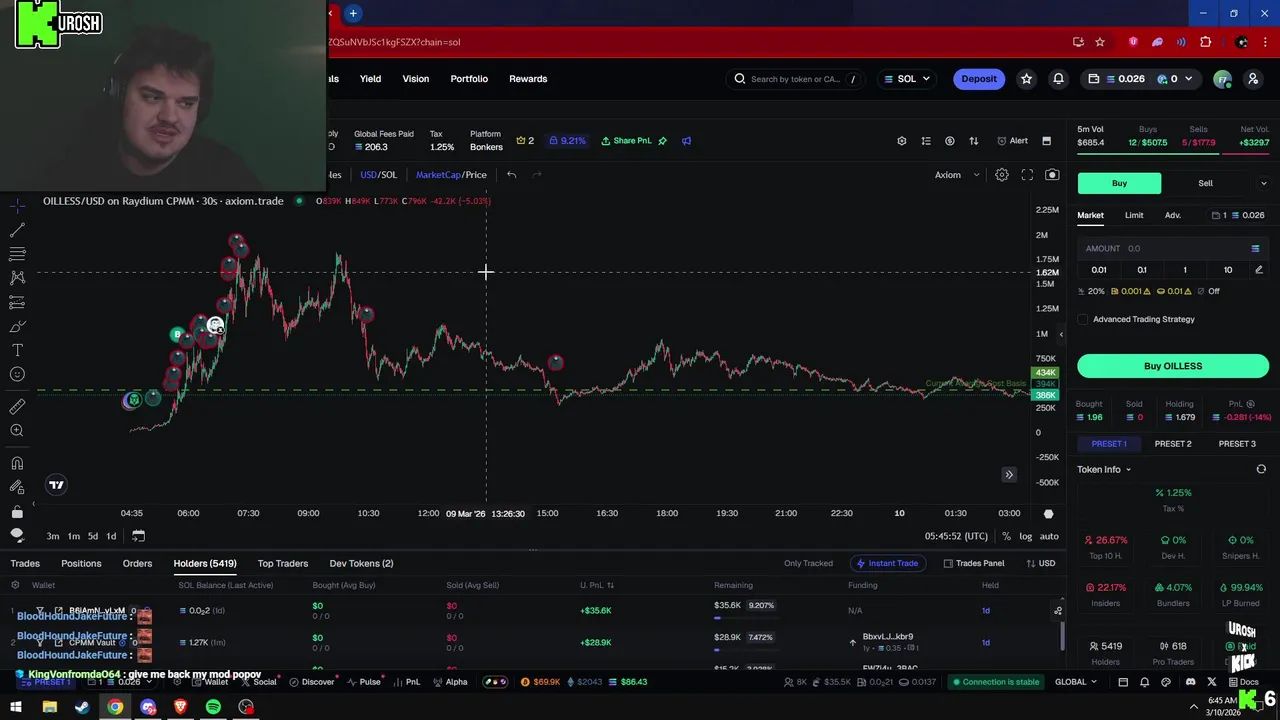The width and height of the screenshot is (1280, 720).
Task: Open the Yield menu
Action: pyautogui.click(x=370, y=79)
